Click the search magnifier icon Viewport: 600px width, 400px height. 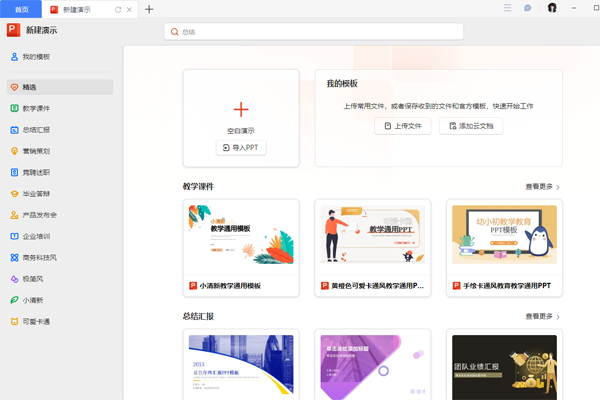coord(175,32)
